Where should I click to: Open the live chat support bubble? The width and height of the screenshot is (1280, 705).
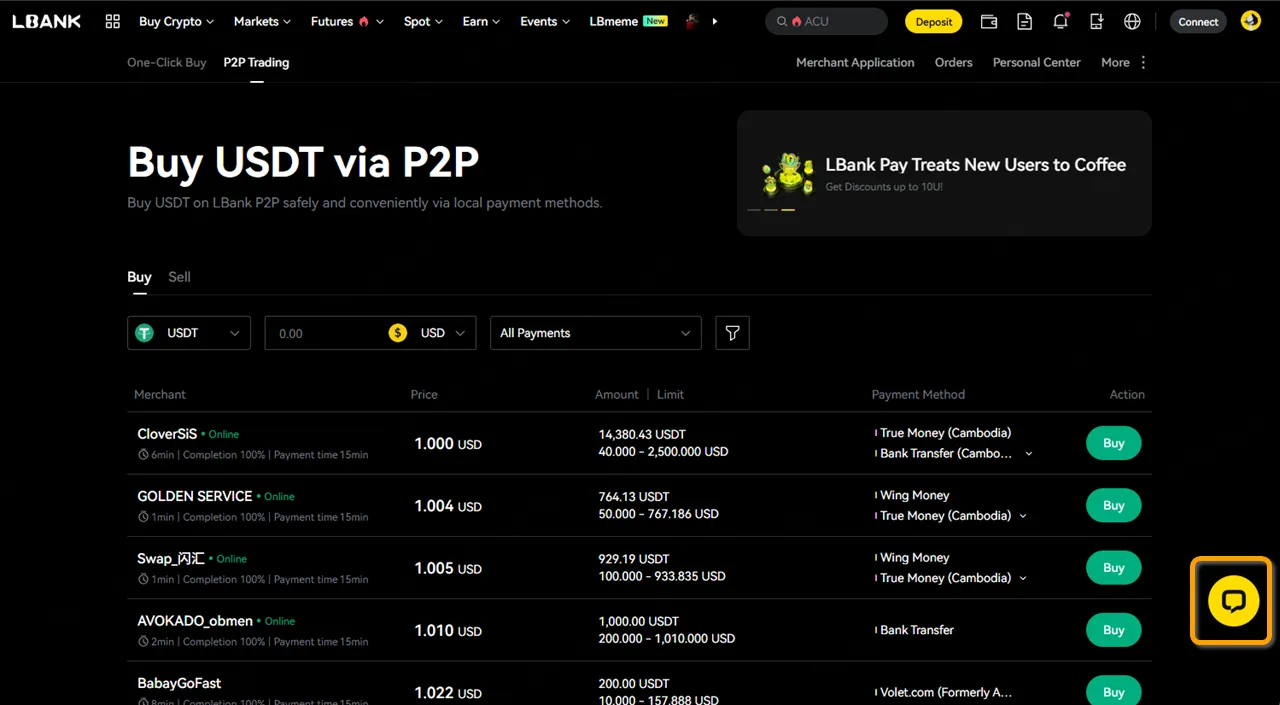[1232, 601]
